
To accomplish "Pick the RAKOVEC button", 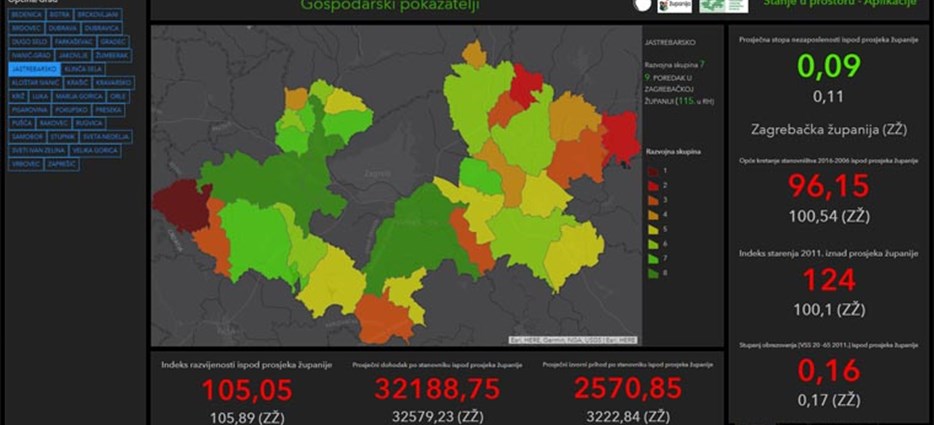I will pos(54,123).
